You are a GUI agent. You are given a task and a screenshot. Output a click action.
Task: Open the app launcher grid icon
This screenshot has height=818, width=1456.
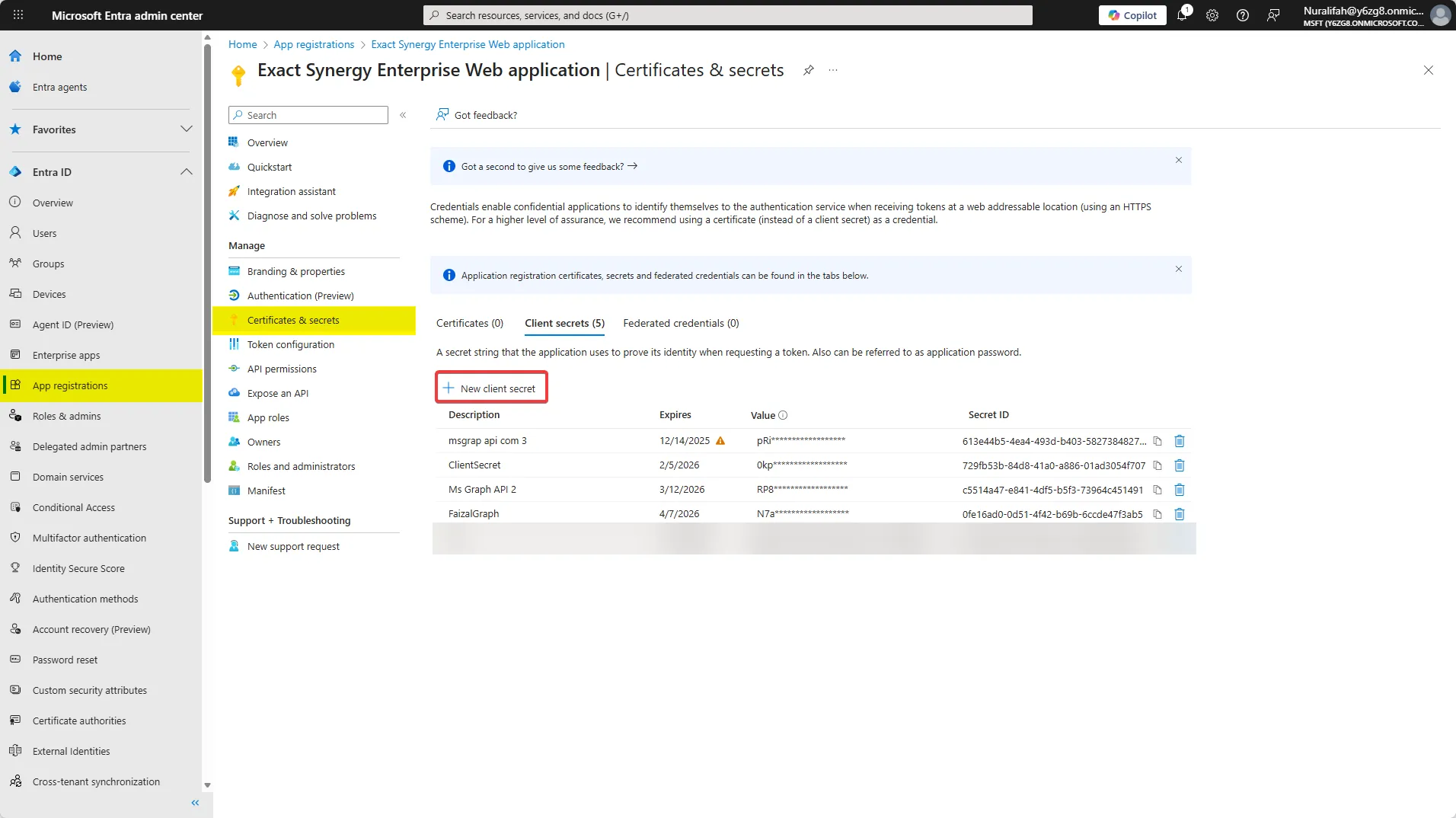coord(17,15)
